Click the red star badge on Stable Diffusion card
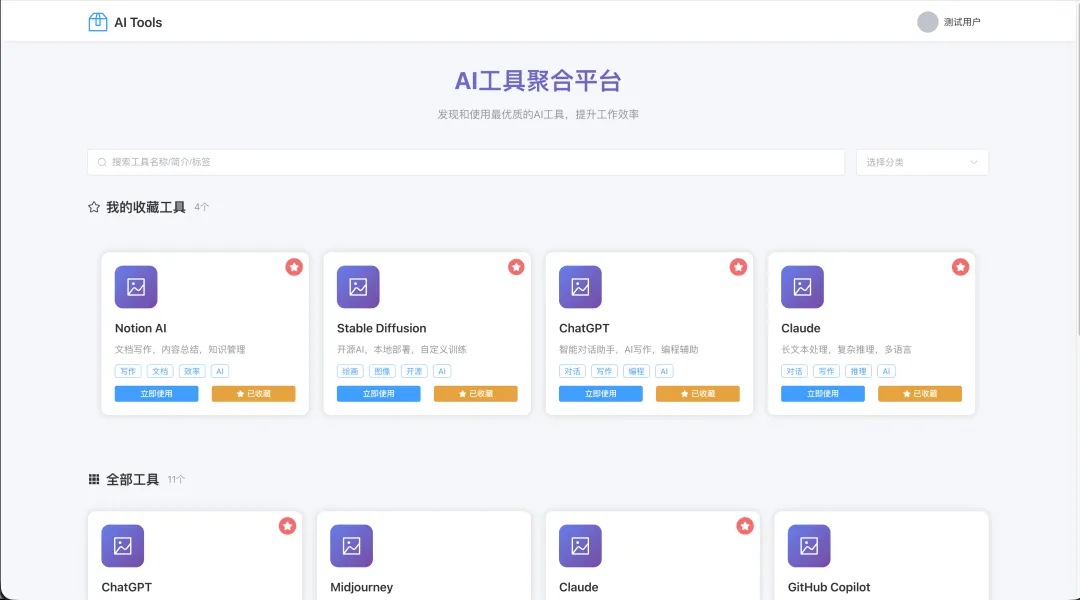Screen dimensions: 1080x600 point(516,267)
